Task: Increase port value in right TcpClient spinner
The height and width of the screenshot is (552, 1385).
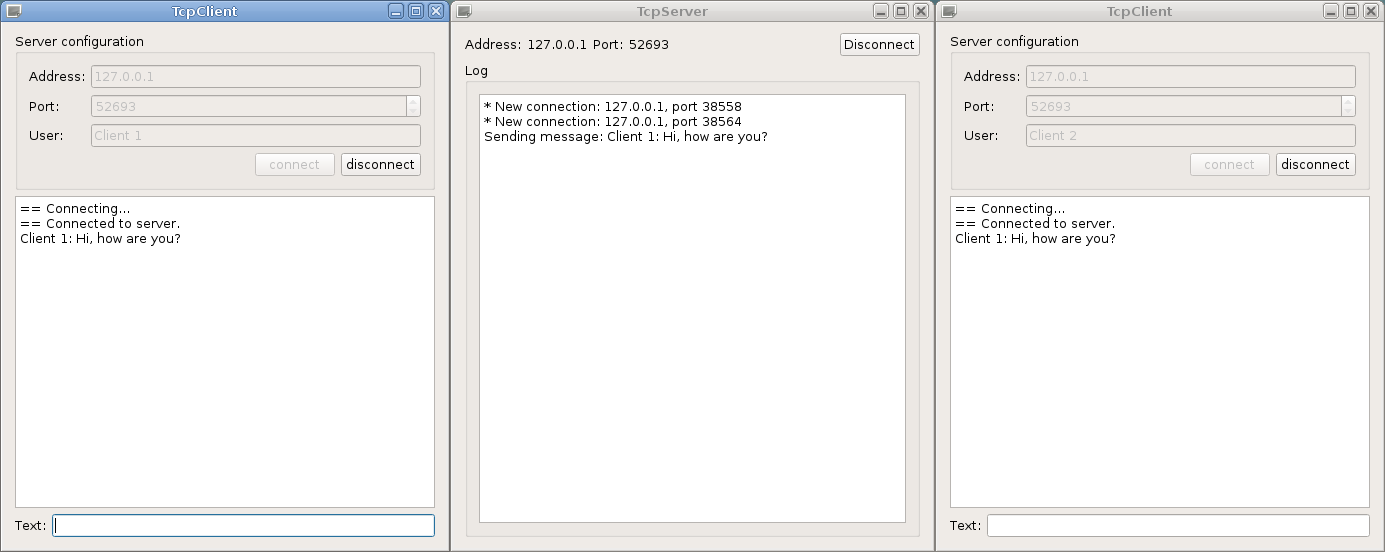Action: (1349, 101)
